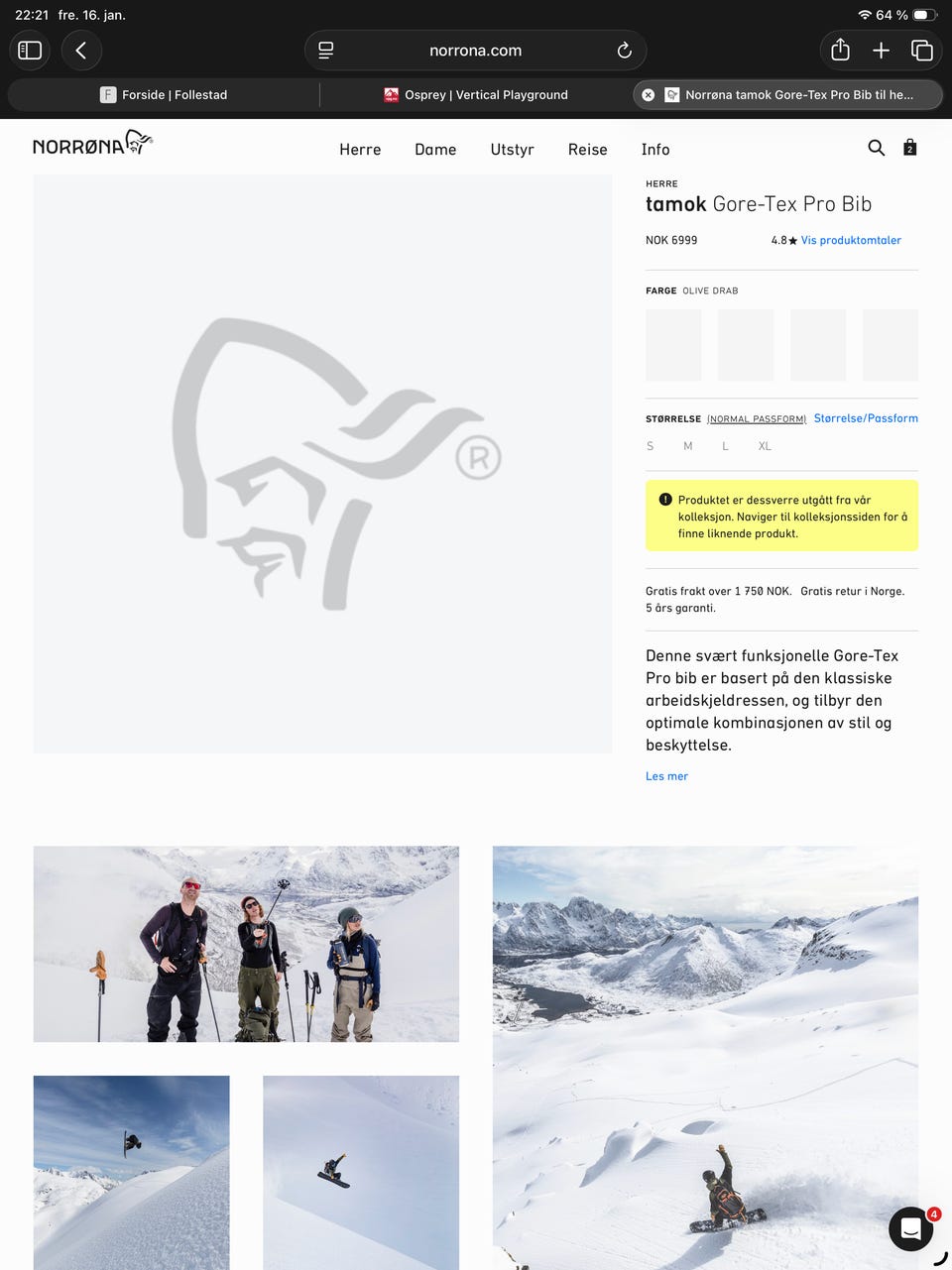Open the Utstyr navigation menu
Viewport: 952px width, 1270px height.
click(512, 150)
